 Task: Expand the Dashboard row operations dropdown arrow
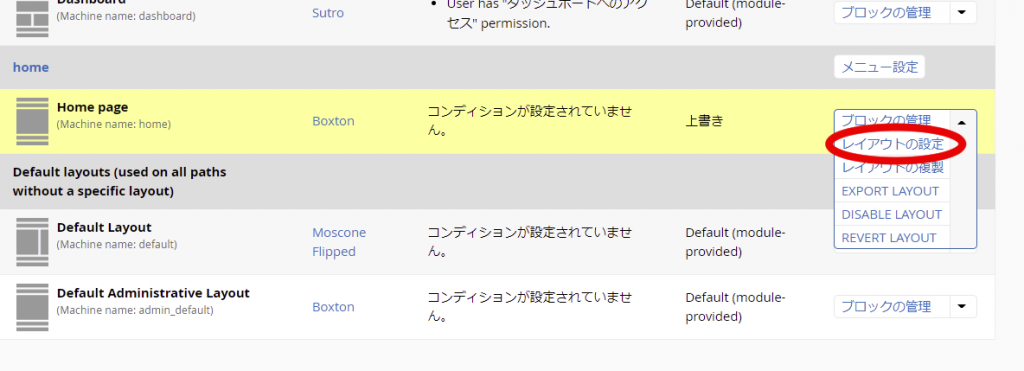point(962,12)
